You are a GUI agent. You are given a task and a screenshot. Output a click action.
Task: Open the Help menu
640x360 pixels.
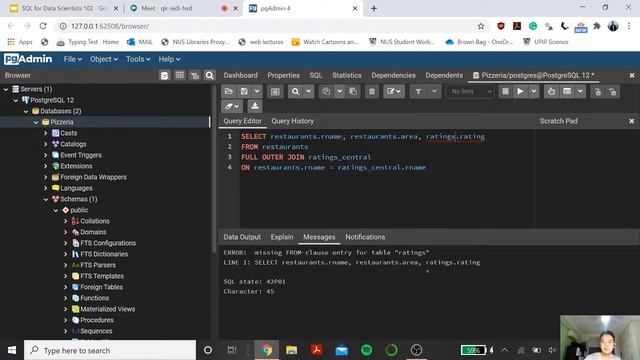169,59
